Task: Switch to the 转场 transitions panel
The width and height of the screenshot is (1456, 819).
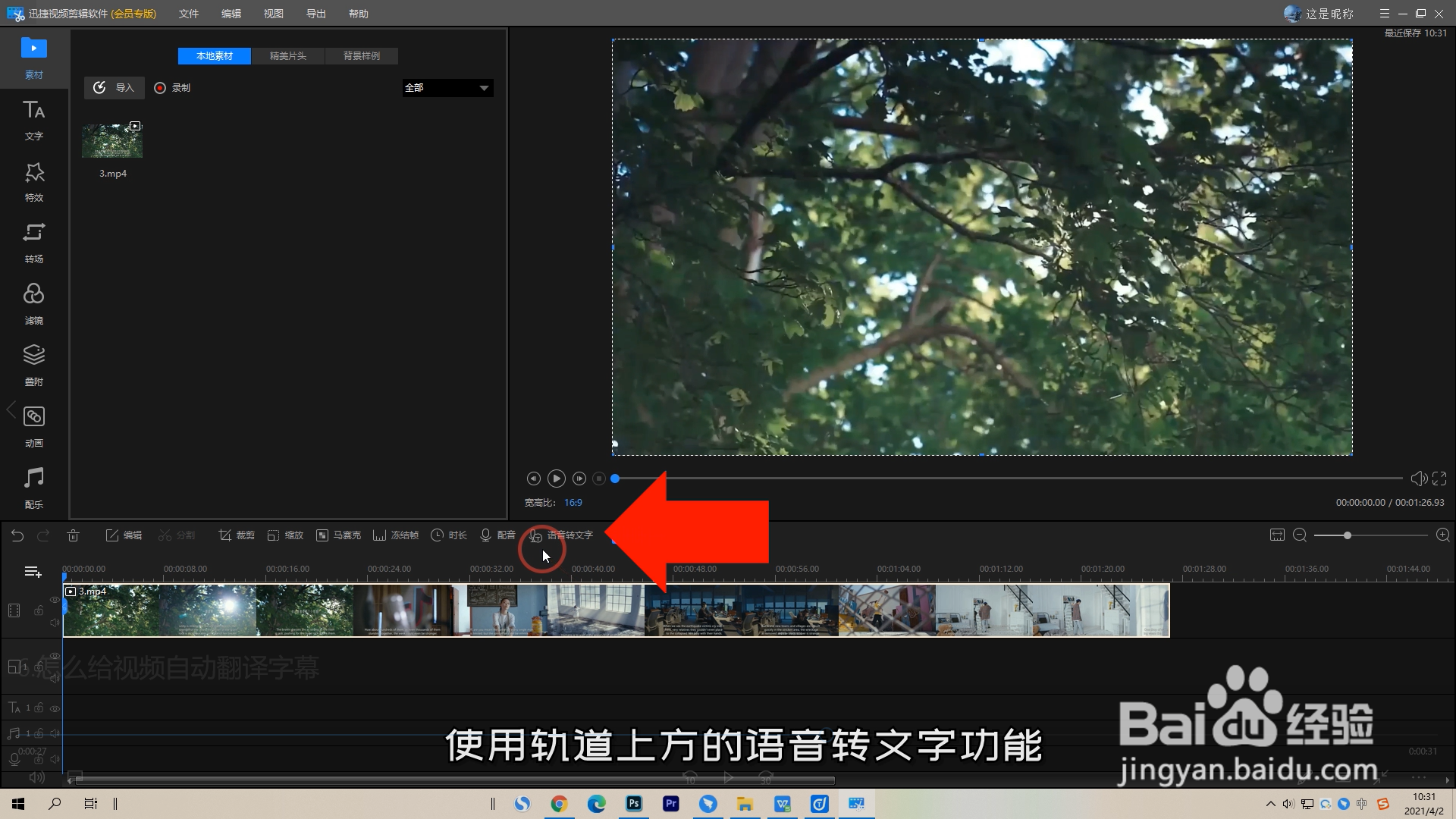Action: pyautogui.click(x=33, y=241)
